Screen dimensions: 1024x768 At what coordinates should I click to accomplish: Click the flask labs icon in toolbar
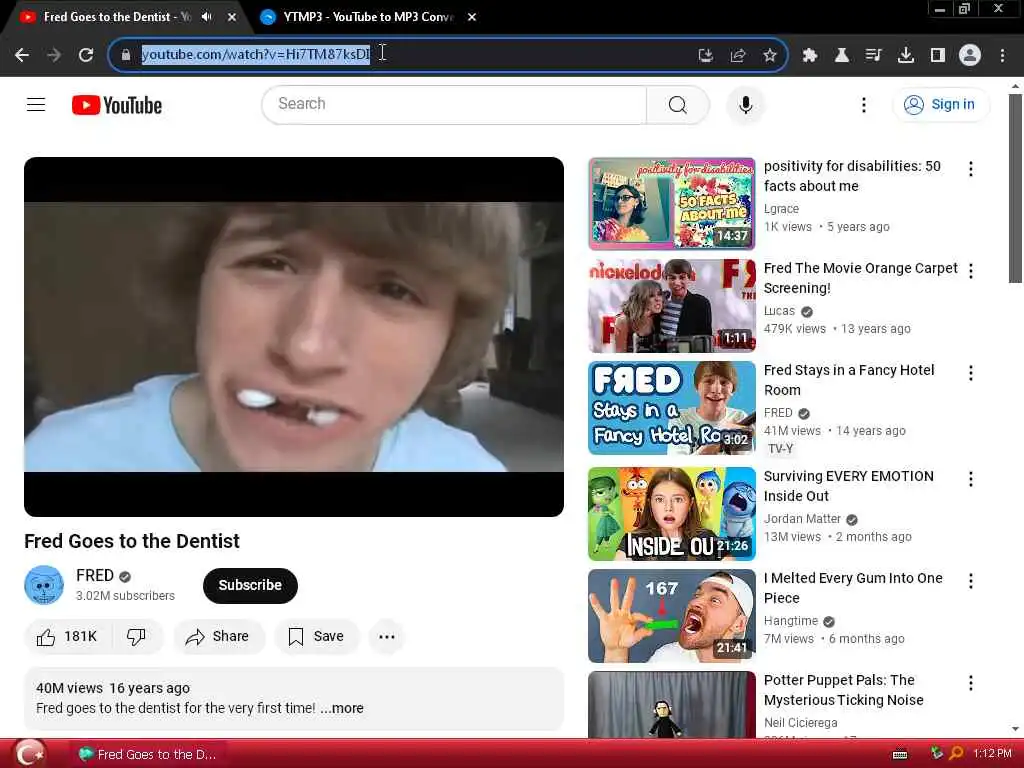pos(842,56)
